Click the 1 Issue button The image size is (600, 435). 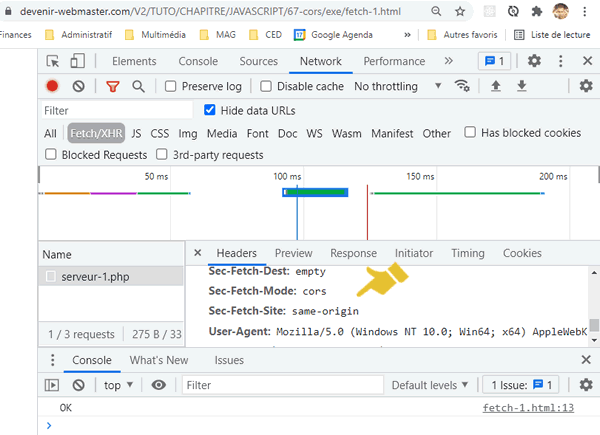[x=522, y=385]
